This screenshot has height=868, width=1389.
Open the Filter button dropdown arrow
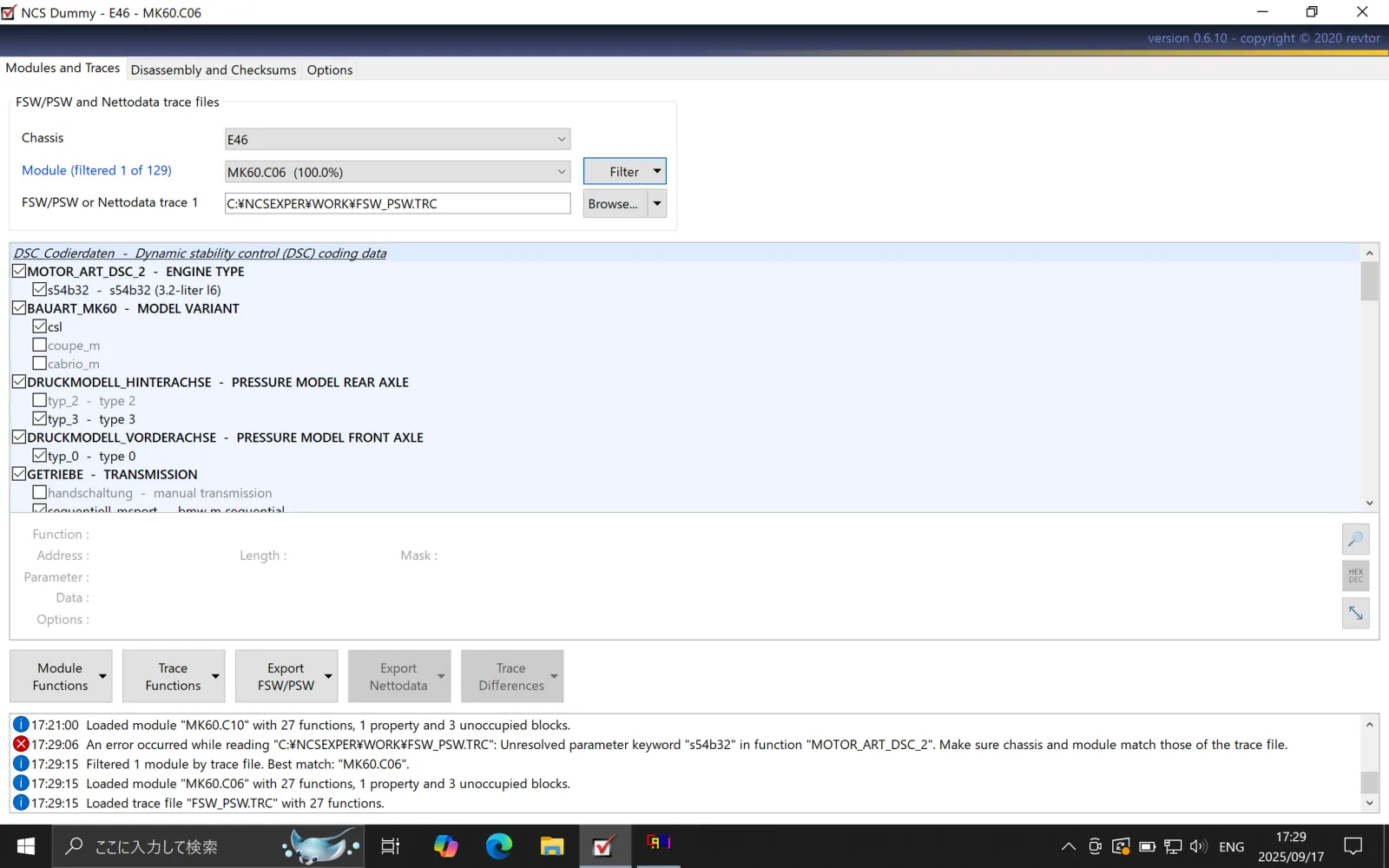tap(657, 171)
